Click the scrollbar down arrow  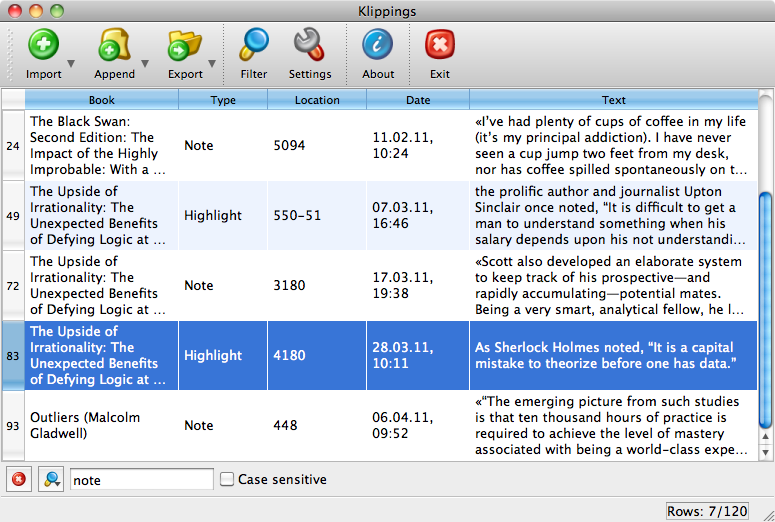pos(766,452)
